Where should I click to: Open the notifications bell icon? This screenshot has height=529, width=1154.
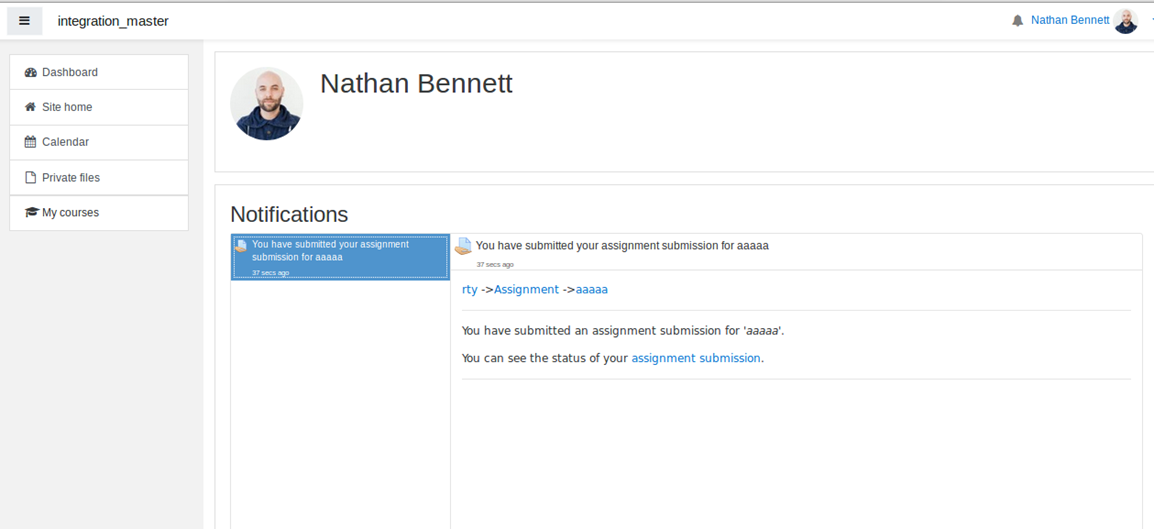[x=1018, y=21]
